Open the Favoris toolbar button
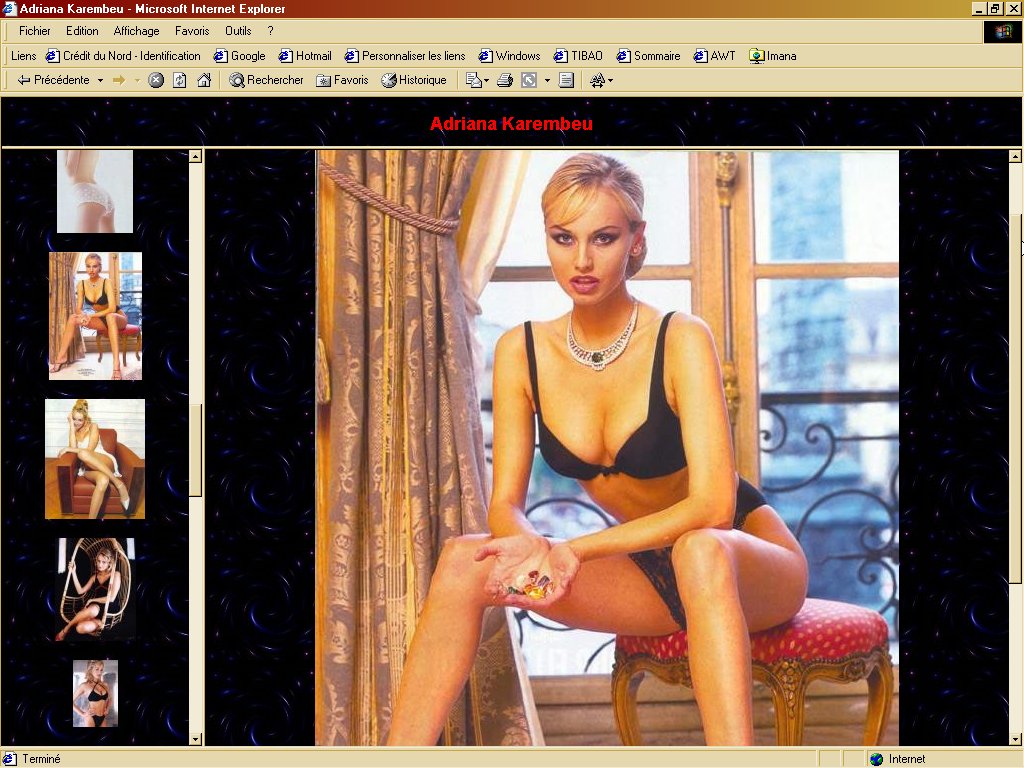The height and width of the screenshot is (768, 1024). (x=343, y=80)
